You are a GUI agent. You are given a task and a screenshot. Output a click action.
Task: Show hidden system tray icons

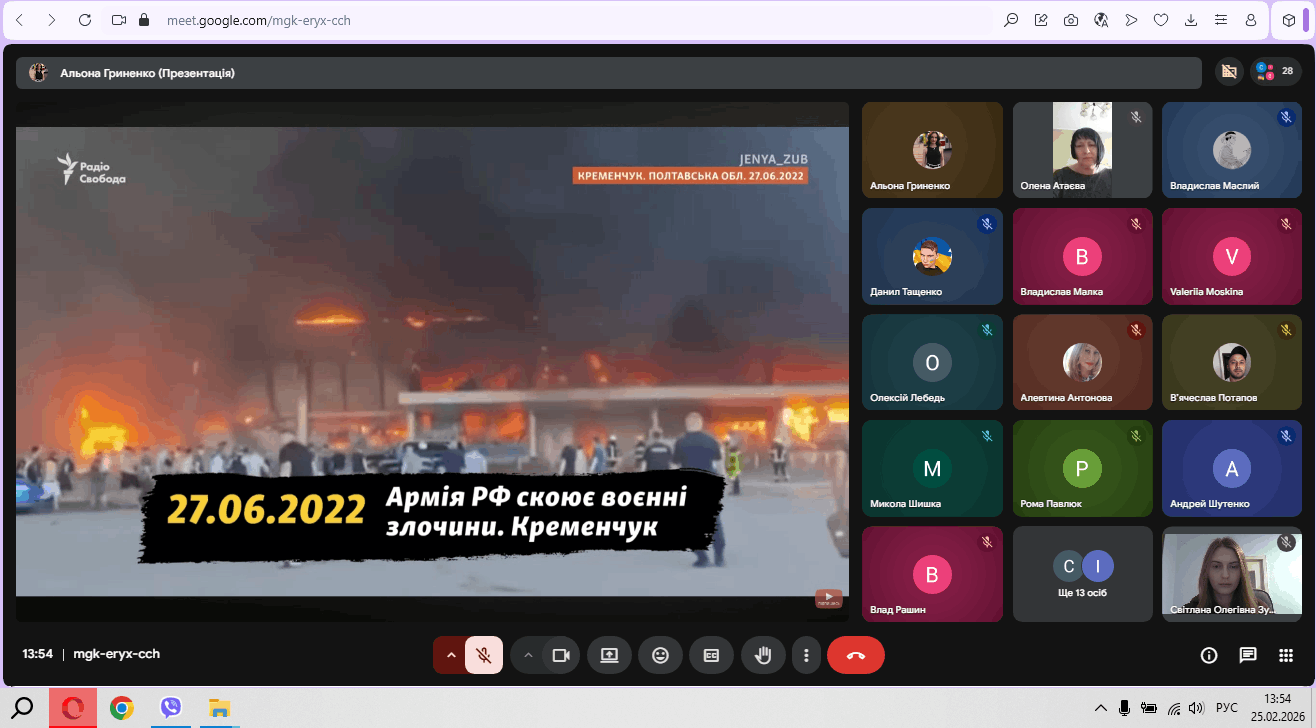[1100, 708]
